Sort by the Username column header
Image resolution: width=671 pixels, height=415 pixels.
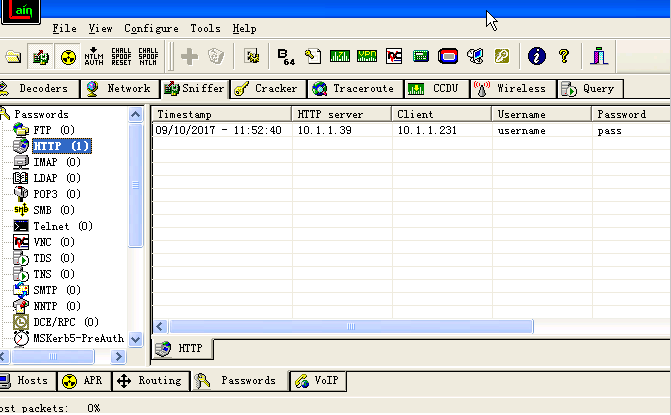click(x=541, y=114)
